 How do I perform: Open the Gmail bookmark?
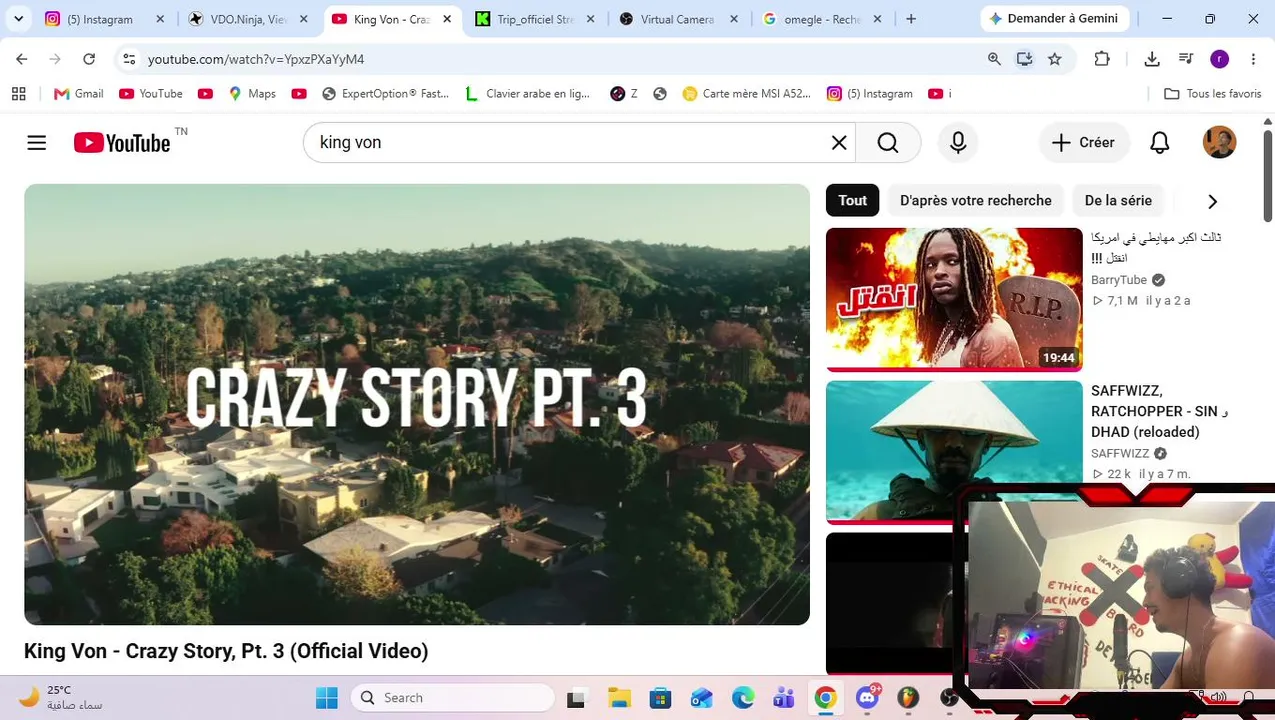pyautogui.click(x=78, y=94)
